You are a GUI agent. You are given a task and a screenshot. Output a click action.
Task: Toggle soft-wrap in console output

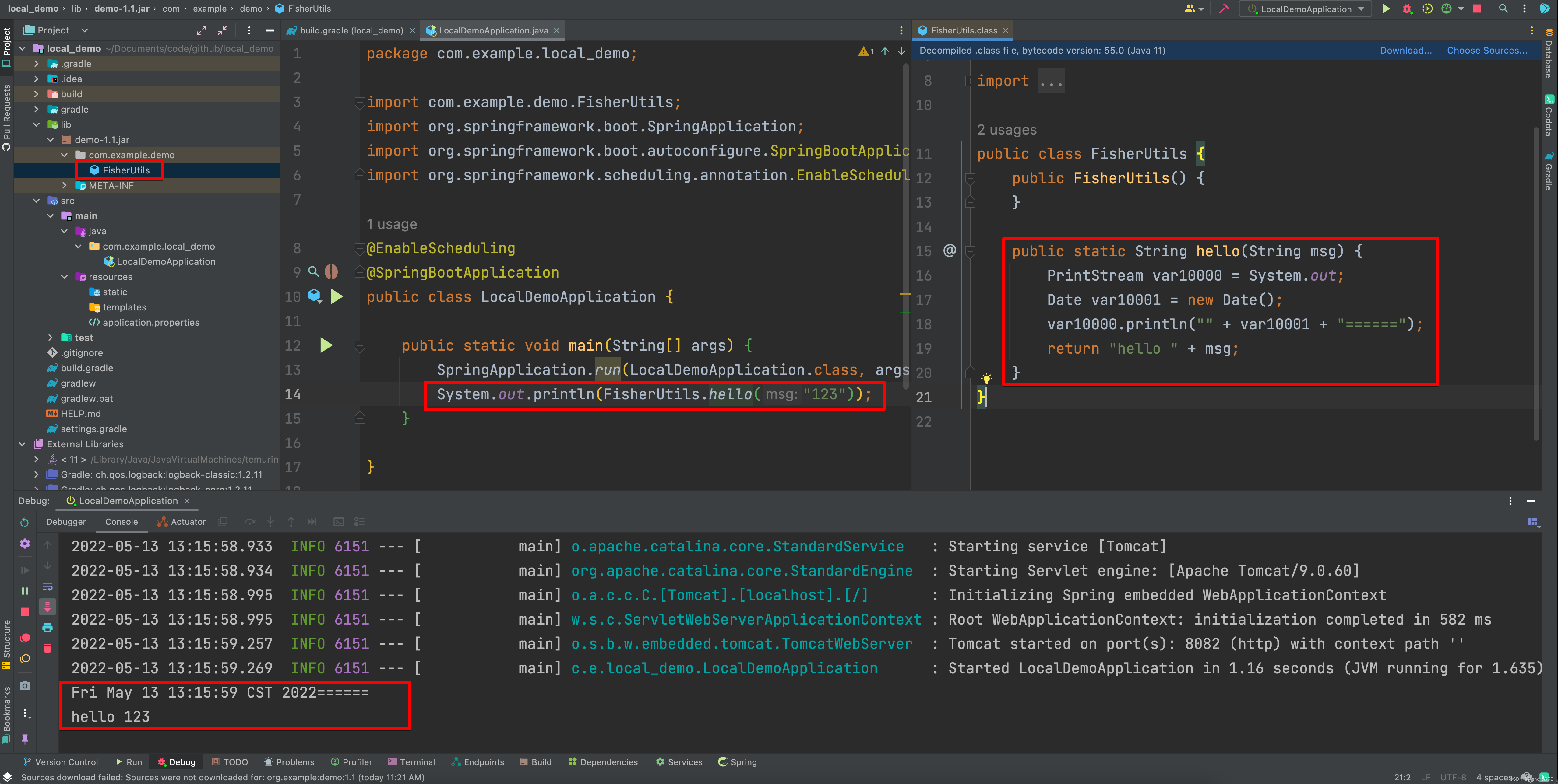pos(47,586)
